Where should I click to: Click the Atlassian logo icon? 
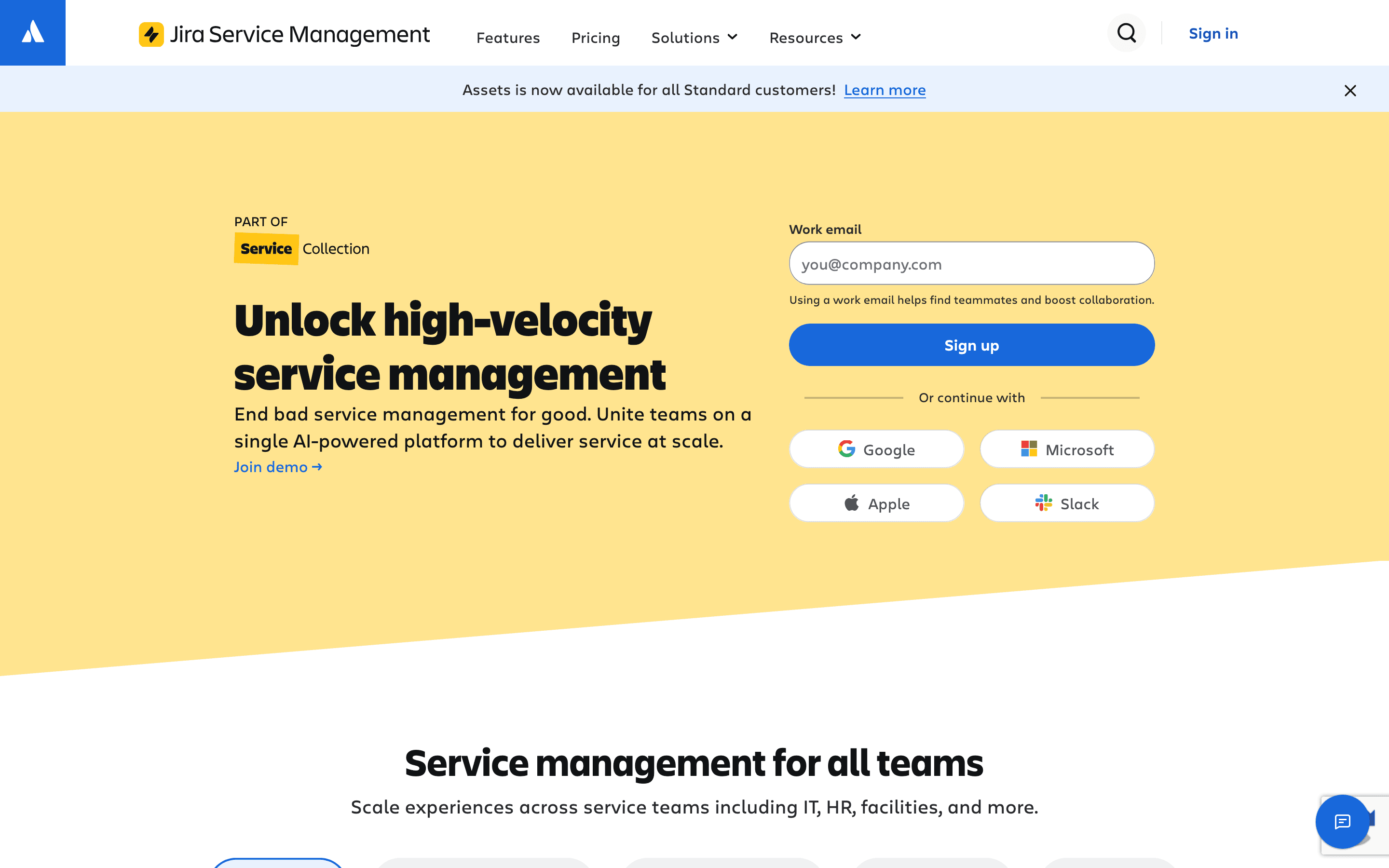33,32
